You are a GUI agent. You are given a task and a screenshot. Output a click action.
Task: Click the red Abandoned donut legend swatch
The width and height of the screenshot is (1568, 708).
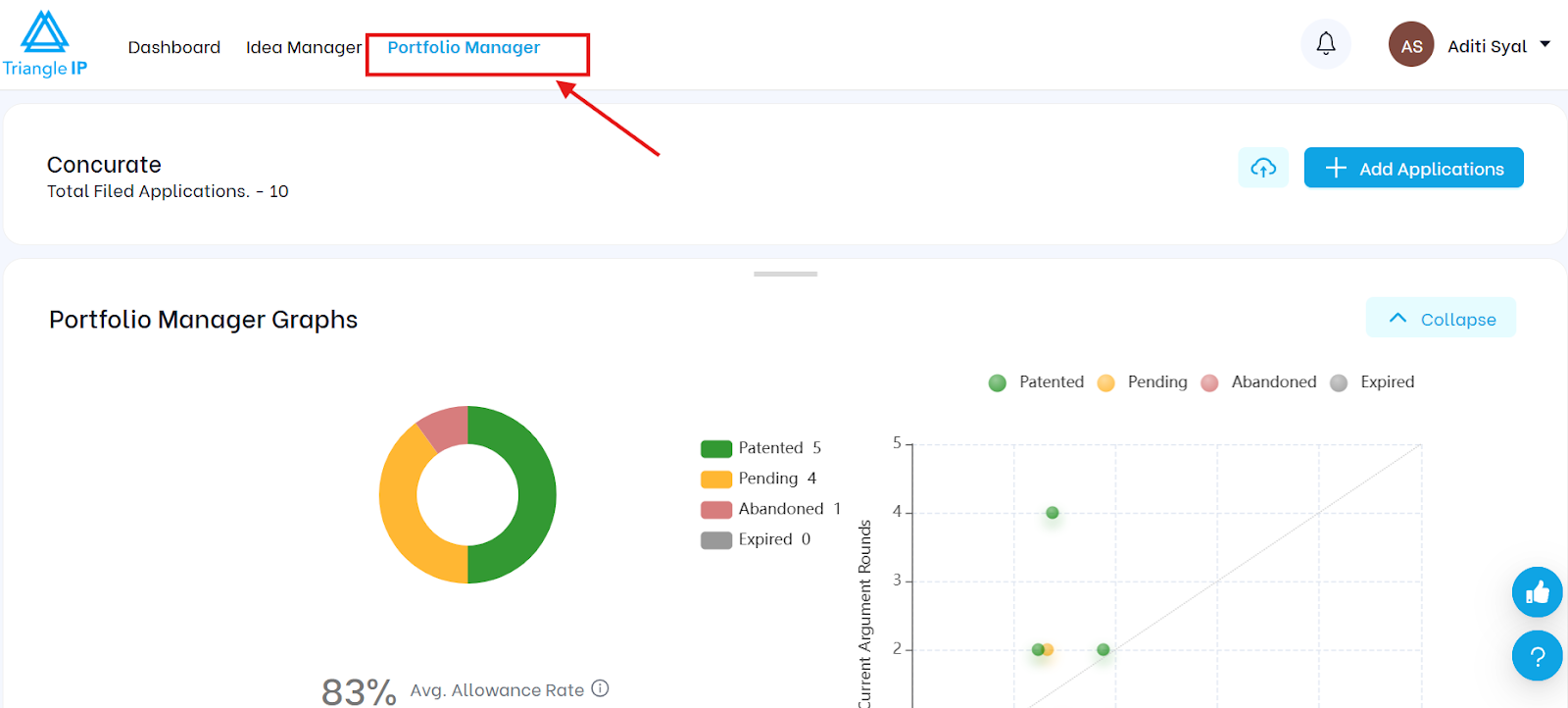[716, 510]
